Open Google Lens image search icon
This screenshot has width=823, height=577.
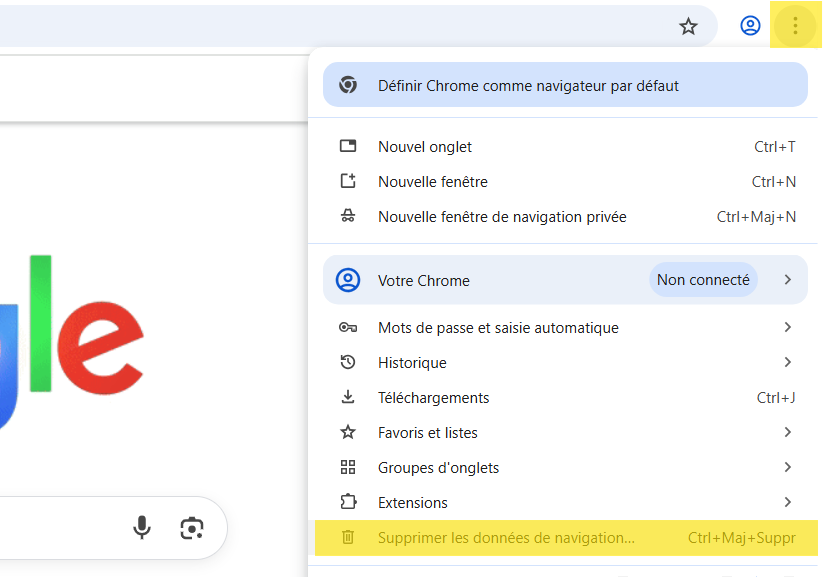191,527
